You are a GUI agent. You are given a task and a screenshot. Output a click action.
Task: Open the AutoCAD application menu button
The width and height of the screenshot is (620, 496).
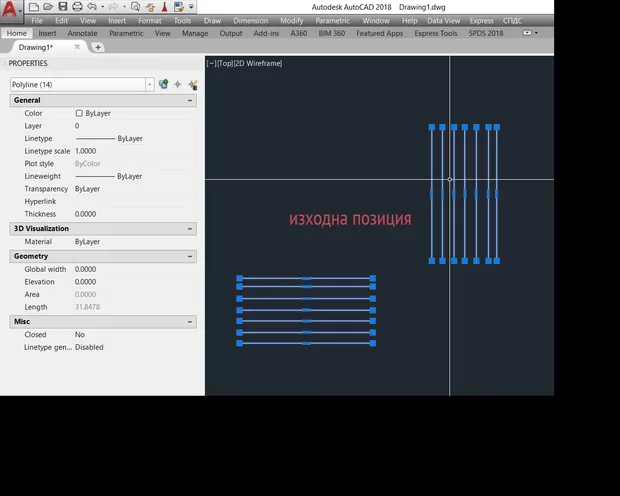click(11, 11)
